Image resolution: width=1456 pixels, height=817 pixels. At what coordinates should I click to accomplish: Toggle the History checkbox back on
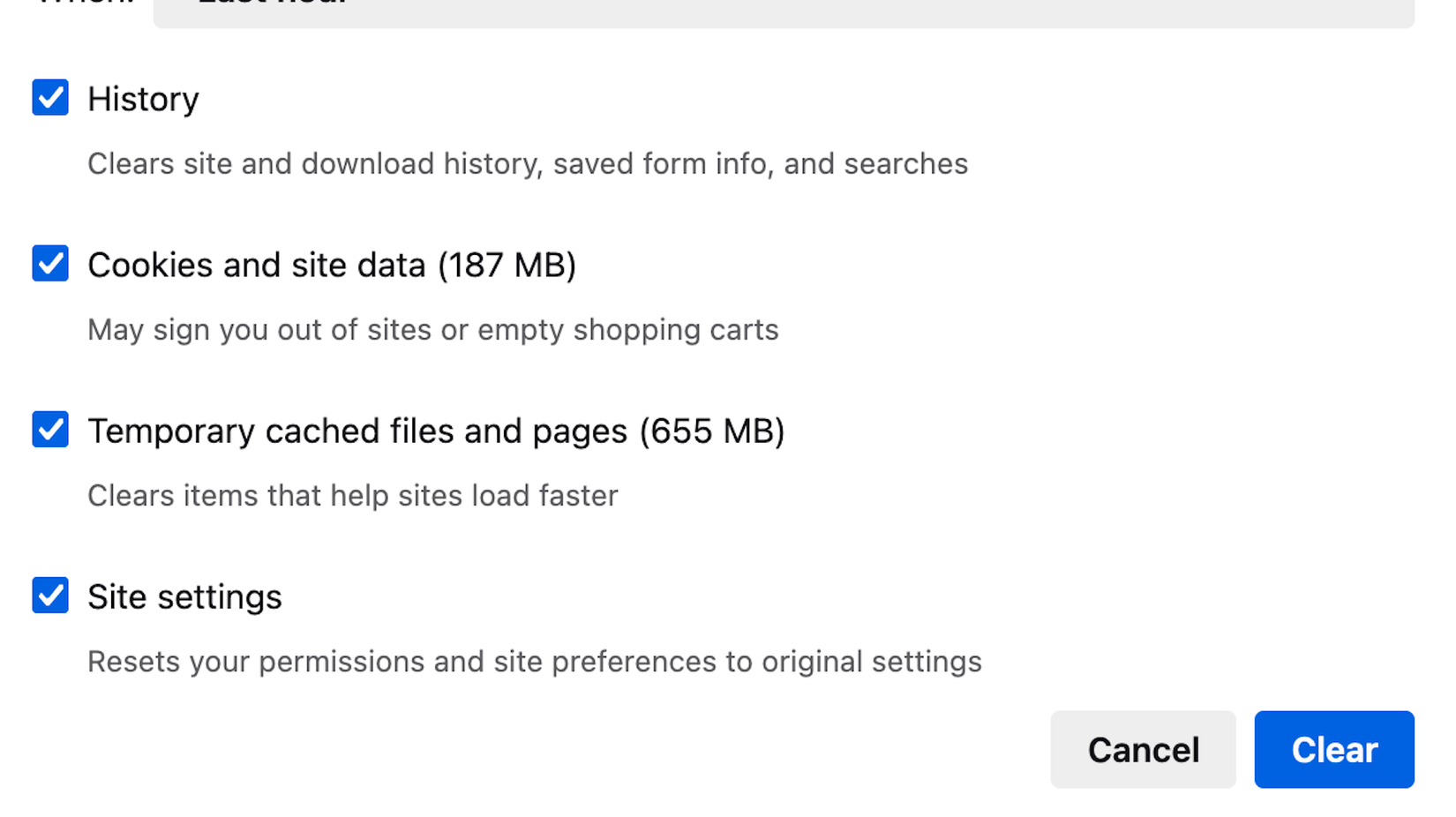click(49, 98)
